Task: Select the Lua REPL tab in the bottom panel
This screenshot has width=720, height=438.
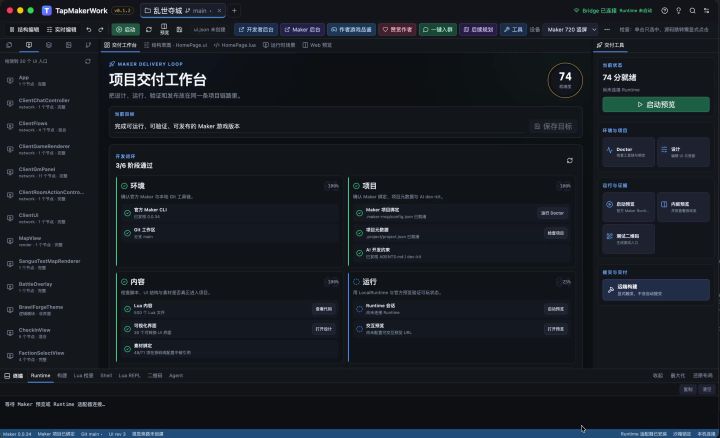Action: pos(129,376)
